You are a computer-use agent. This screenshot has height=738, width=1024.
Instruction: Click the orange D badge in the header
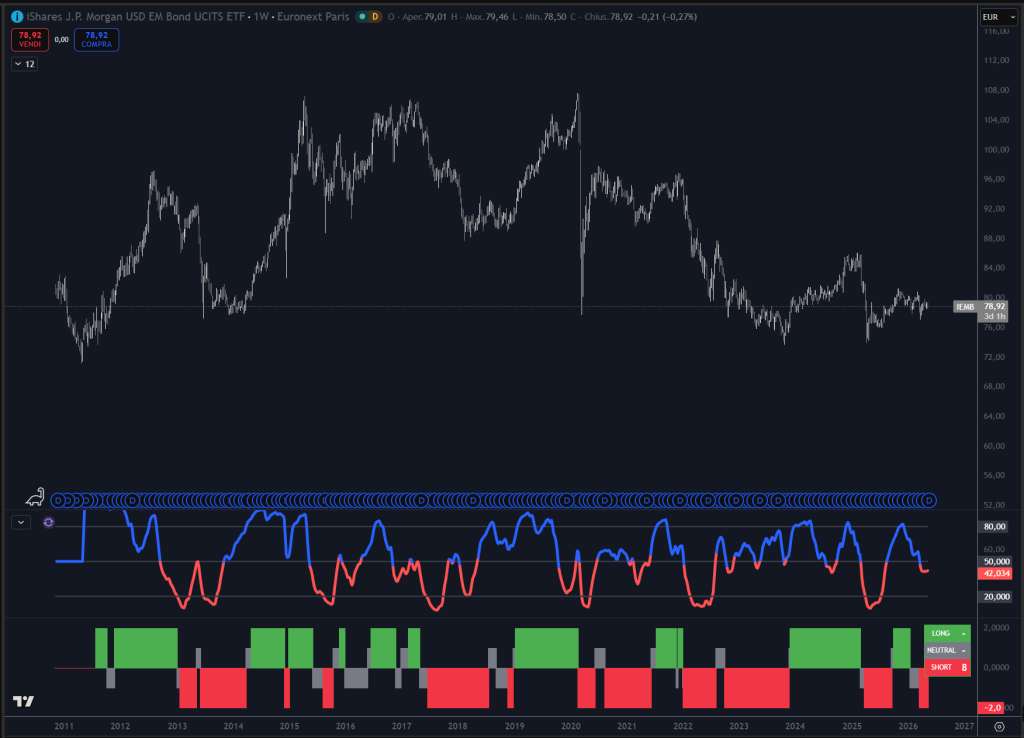375,17
